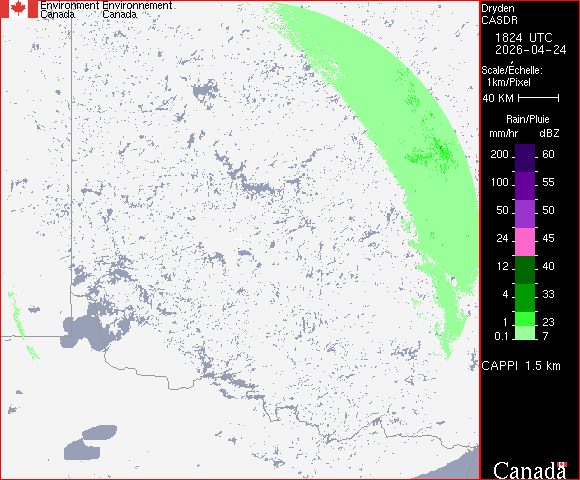
Task: Select the pale green 7 dBZ swatch
Action: coord(525,333)
